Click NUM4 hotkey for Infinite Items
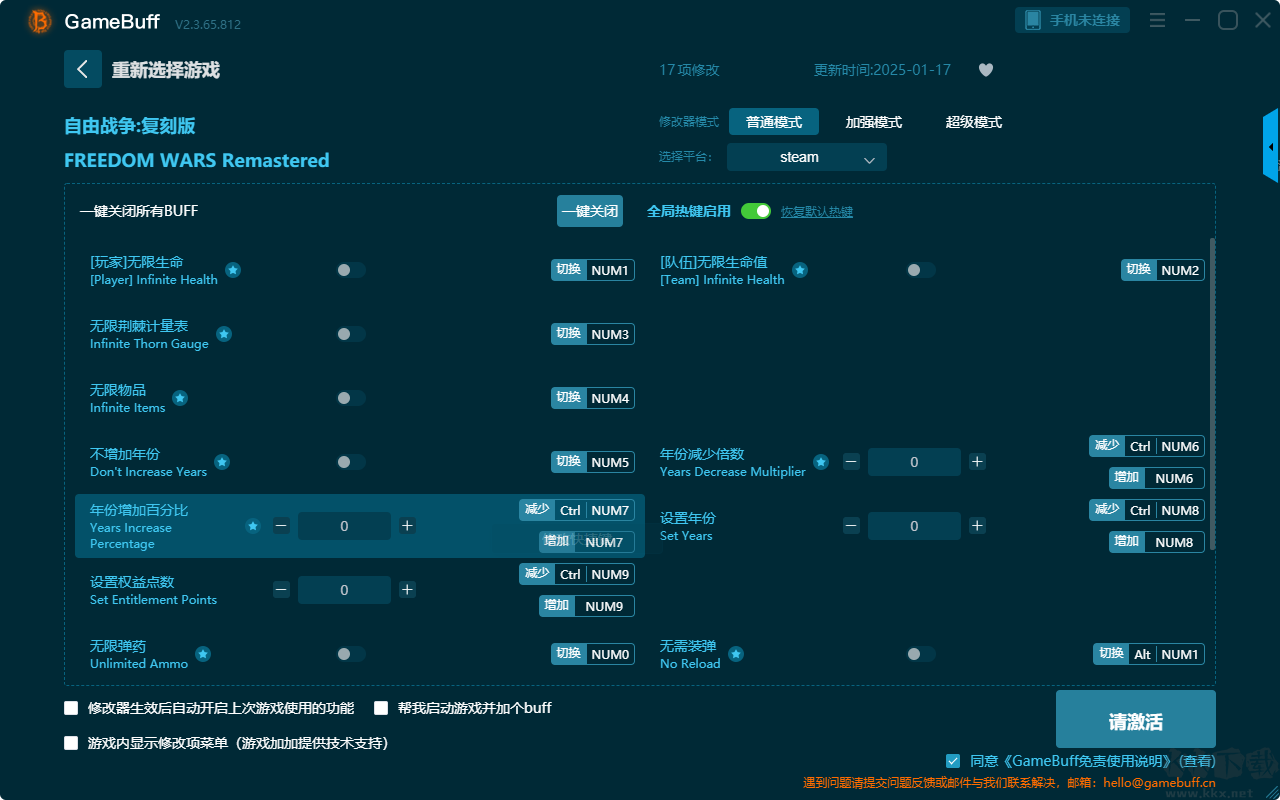The height and width of the screenshot is (800, 1280). pyautogui.click(x=593, y=398)
